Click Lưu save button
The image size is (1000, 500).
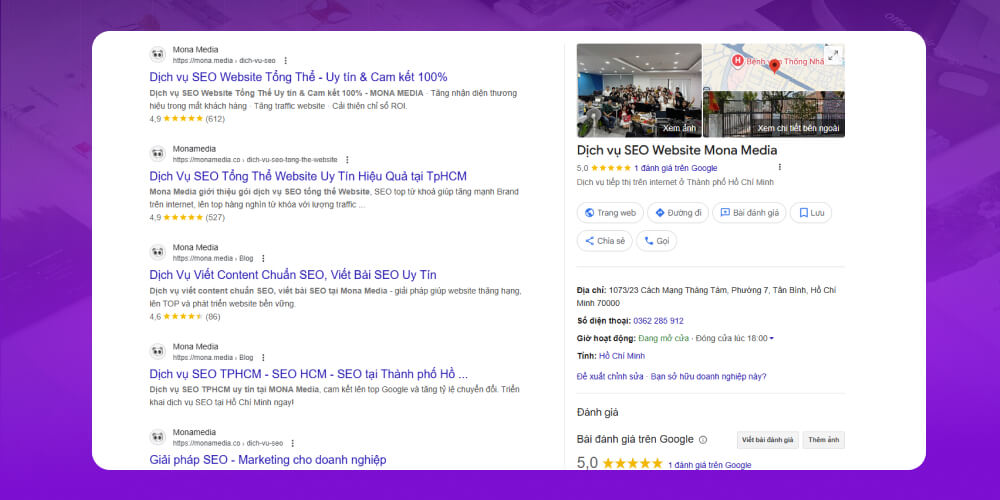tap(811, 213)
